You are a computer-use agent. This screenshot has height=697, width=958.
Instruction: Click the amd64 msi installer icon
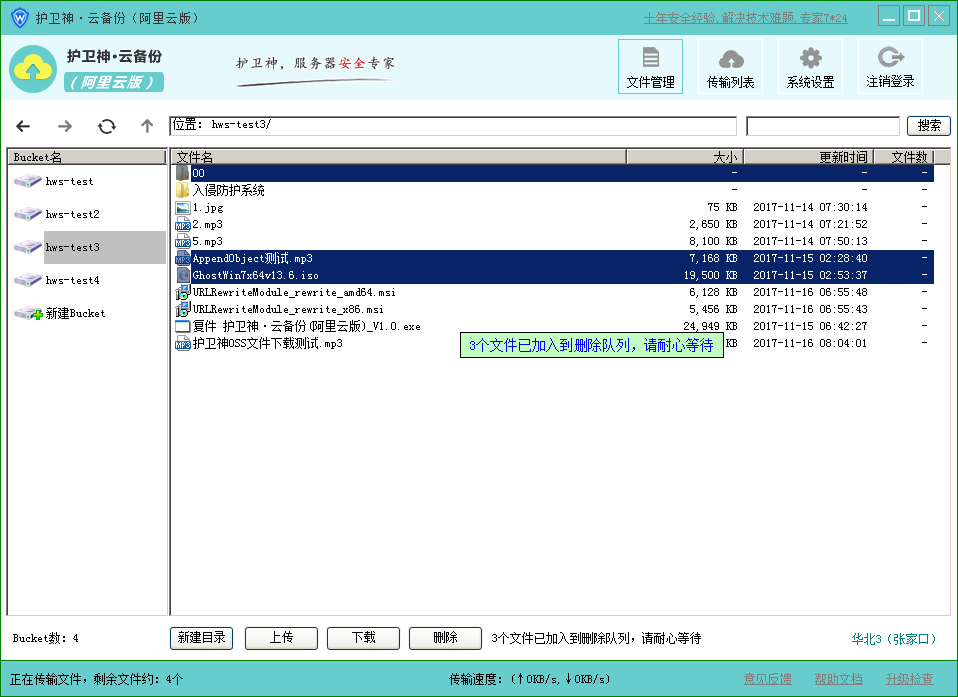tap(182, 293)
